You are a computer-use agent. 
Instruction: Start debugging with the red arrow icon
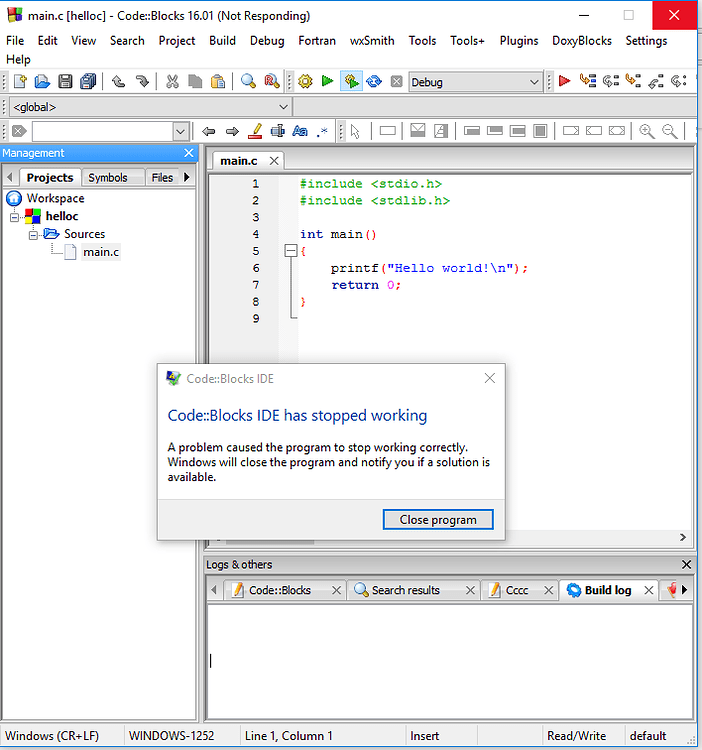(565, 82)
